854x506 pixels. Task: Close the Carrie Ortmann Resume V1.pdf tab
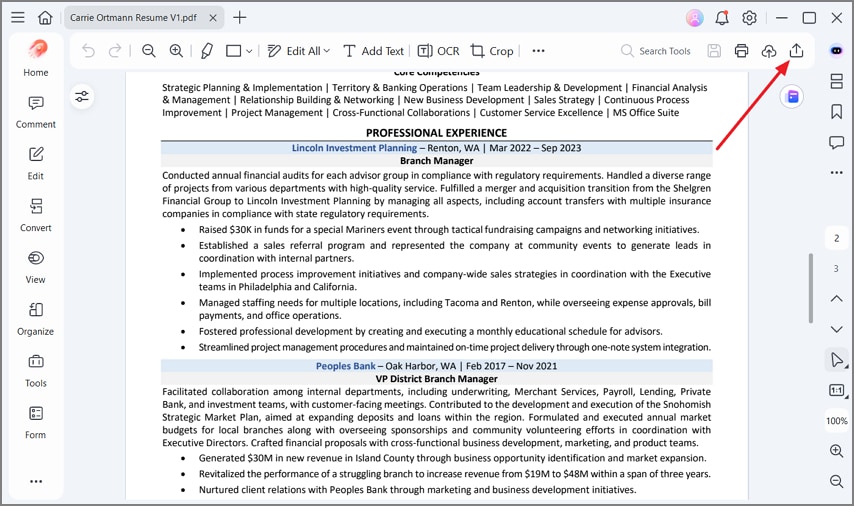[213, 18]
